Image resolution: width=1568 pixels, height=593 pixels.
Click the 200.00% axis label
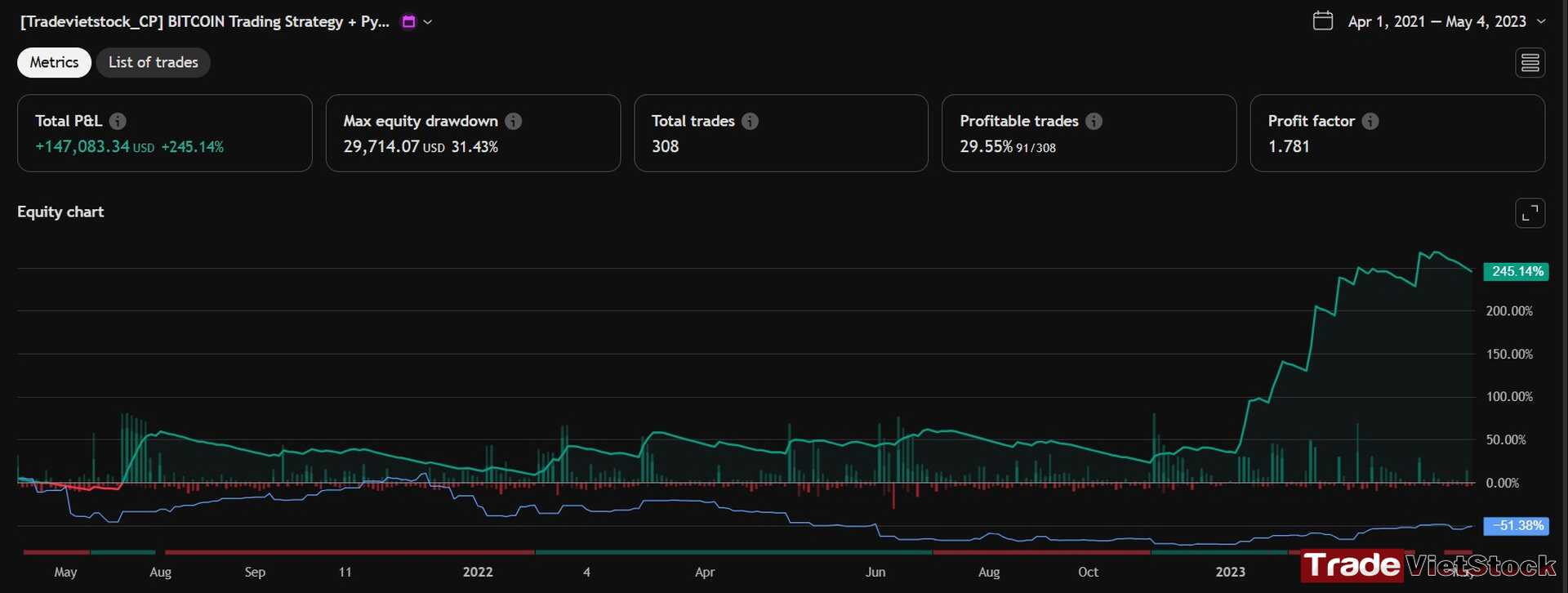pyautogui.click(x=1509, y=311)
